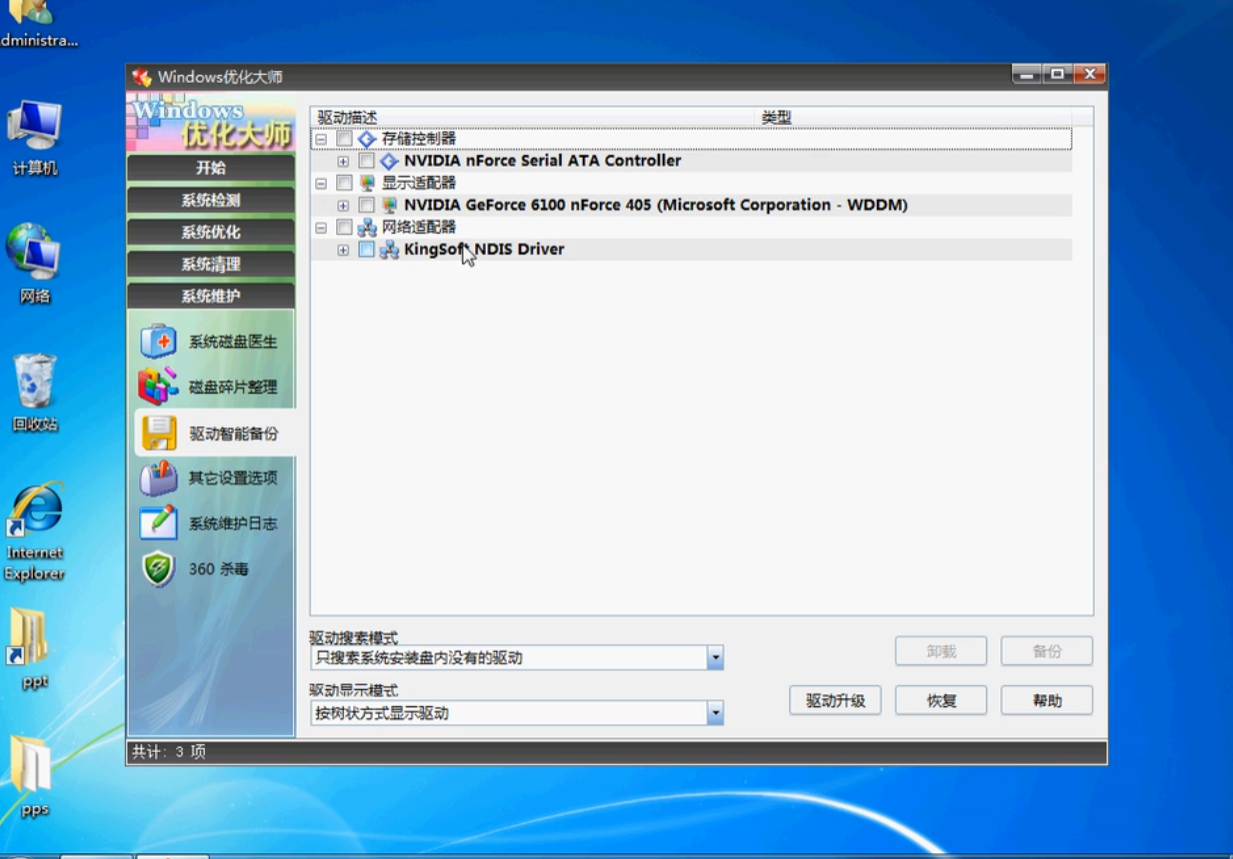Check the NVIDIA nForce Serial ATA Controller box

[367, 161]
